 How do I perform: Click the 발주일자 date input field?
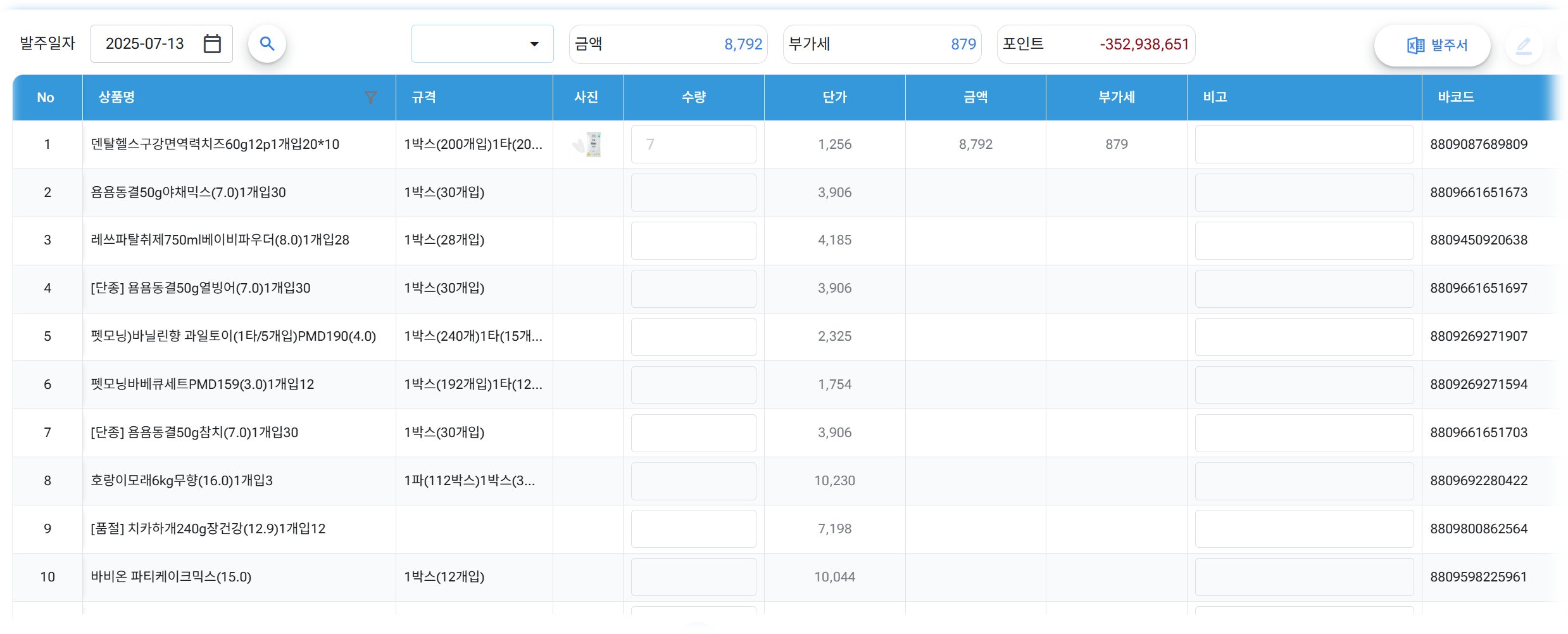[x=146, y=44]
